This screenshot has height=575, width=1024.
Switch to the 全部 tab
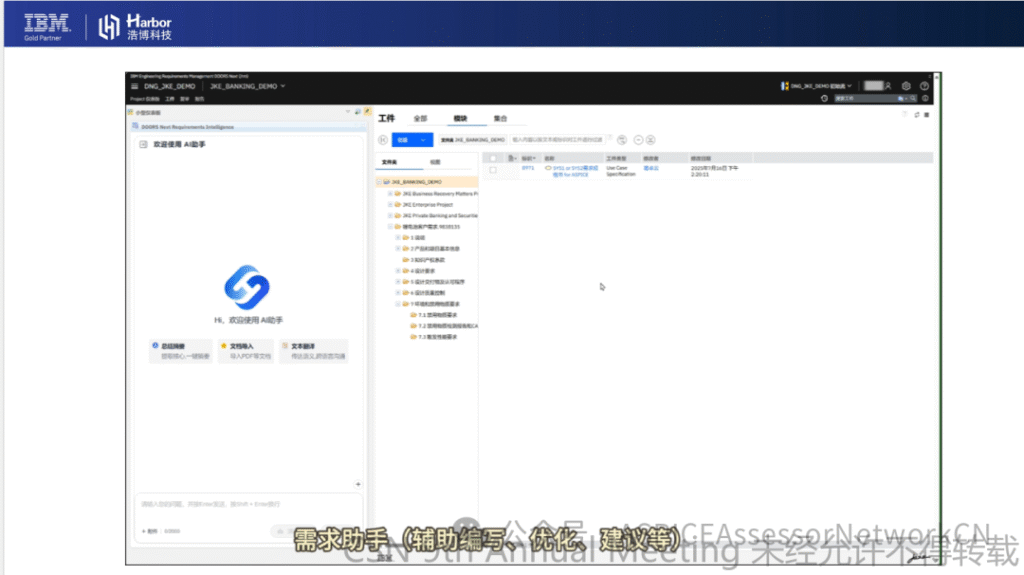pos(420,118)
